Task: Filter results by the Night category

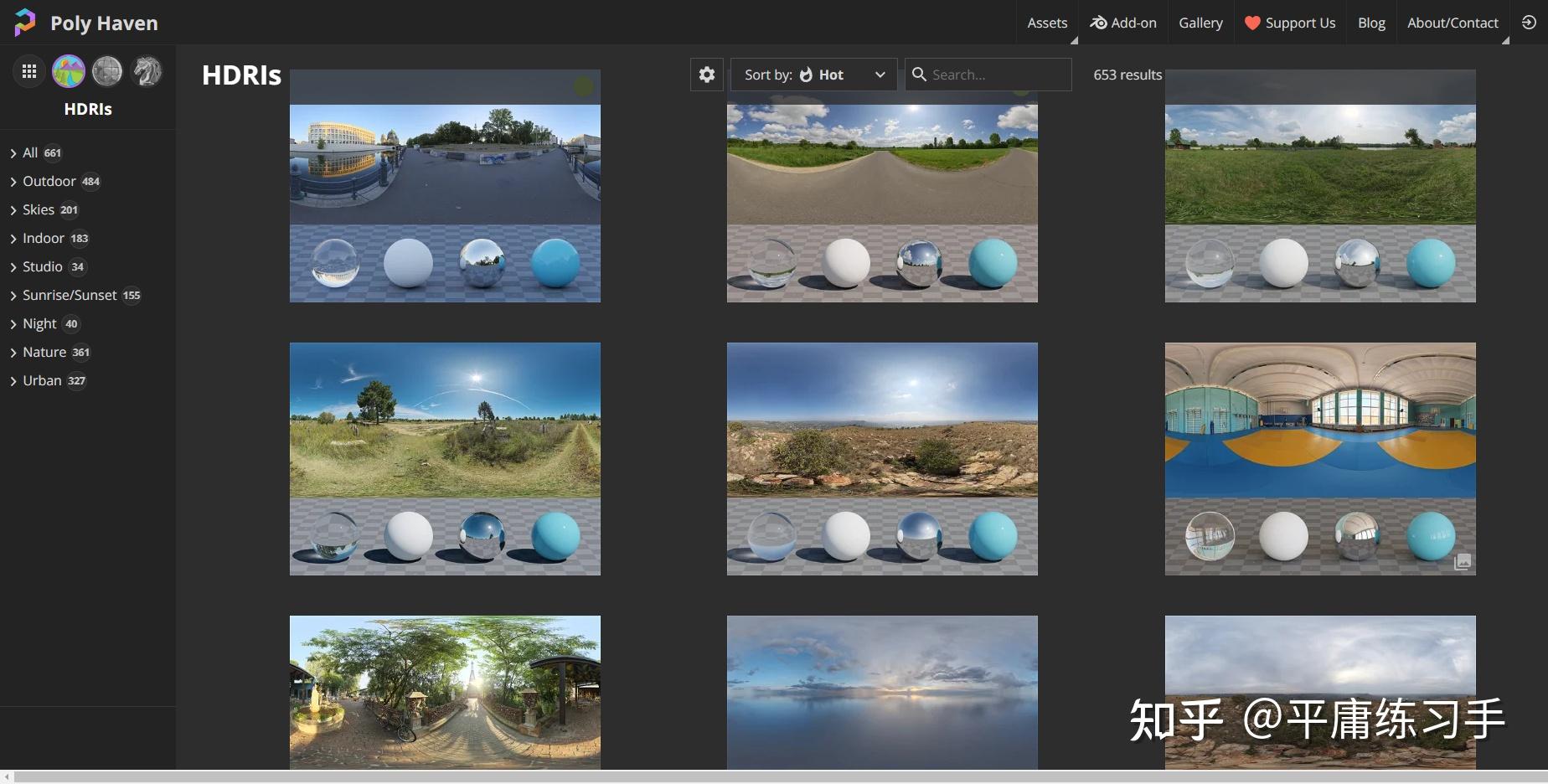Action: click(x=39, y=323)
